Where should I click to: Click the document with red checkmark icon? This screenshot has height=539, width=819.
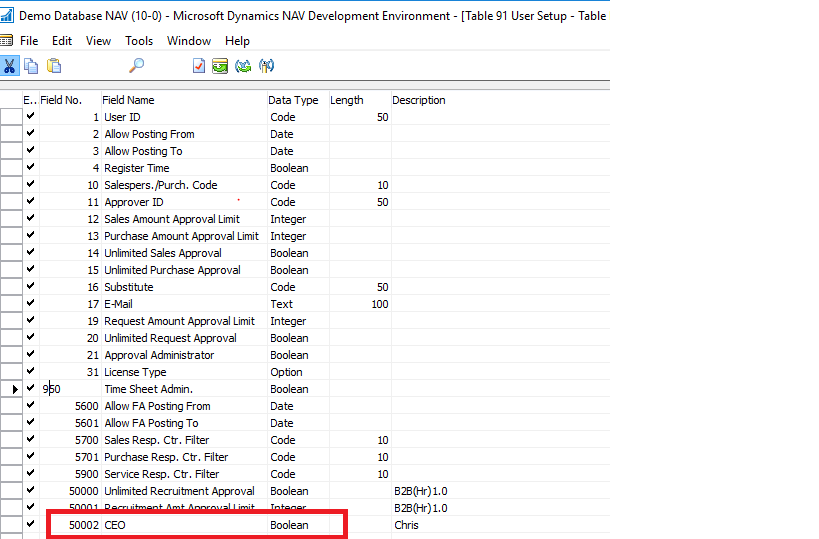click(198, 66)
